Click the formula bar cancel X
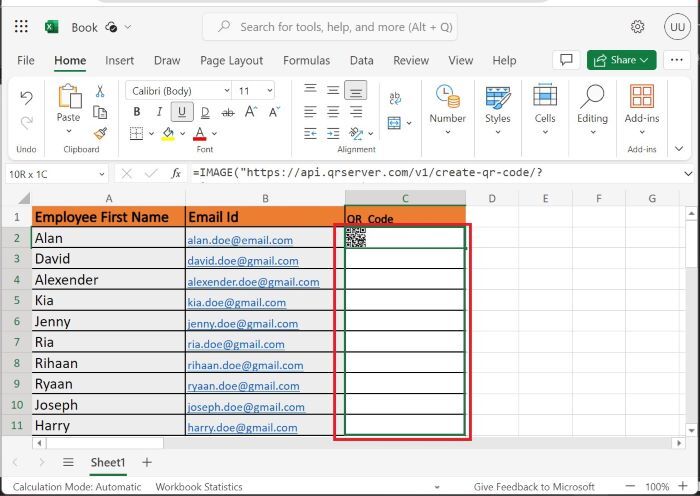Screen dimensions: 700x496 [126, 173]
